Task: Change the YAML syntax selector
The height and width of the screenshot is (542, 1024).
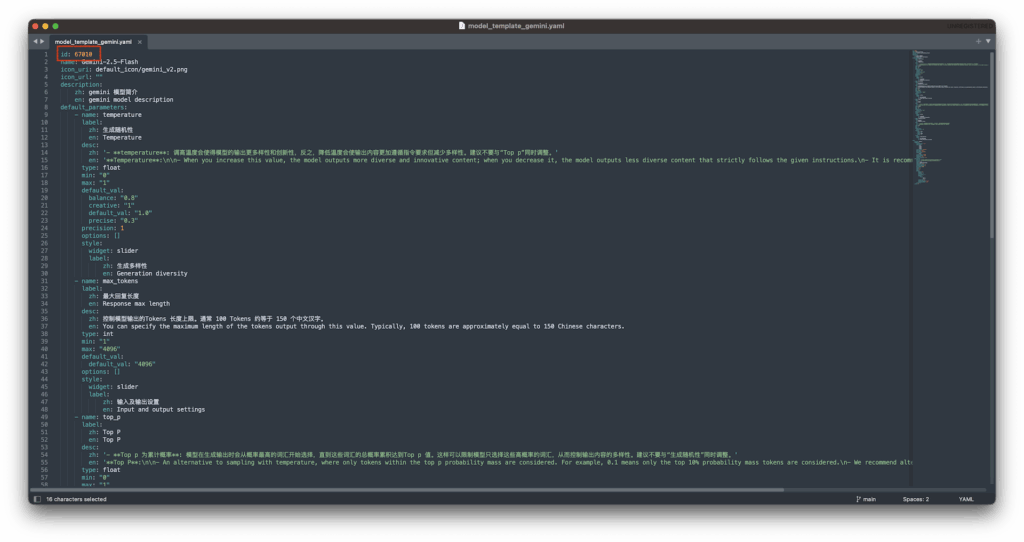Action: click(x=966, y=498)
